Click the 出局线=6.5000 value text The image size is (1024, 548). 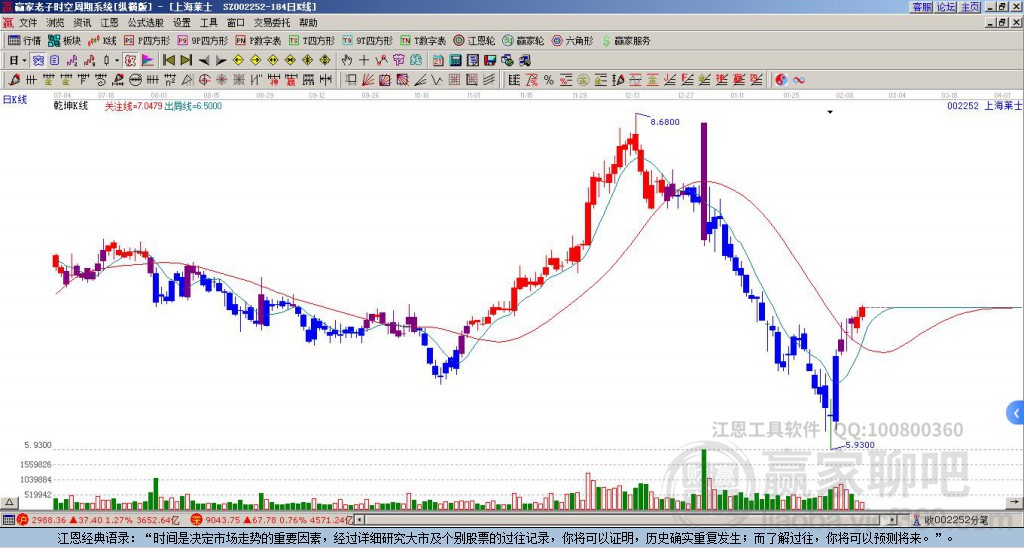coord(193,106)
